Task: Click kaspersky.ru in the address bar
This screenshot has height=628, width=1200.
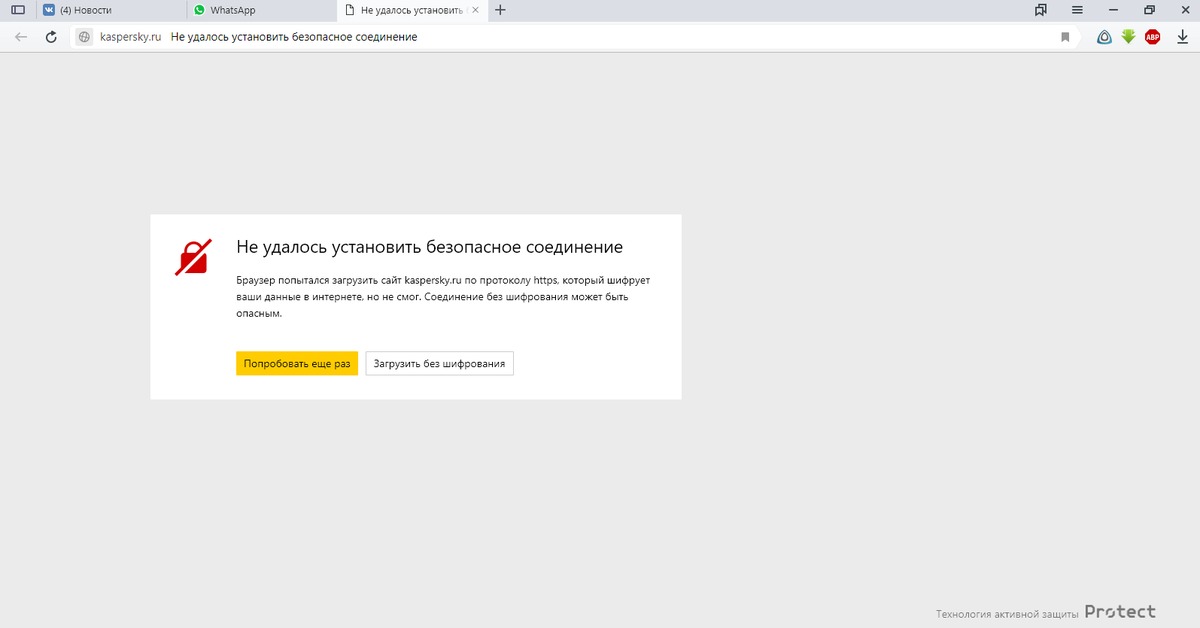Action: [130, 37]
